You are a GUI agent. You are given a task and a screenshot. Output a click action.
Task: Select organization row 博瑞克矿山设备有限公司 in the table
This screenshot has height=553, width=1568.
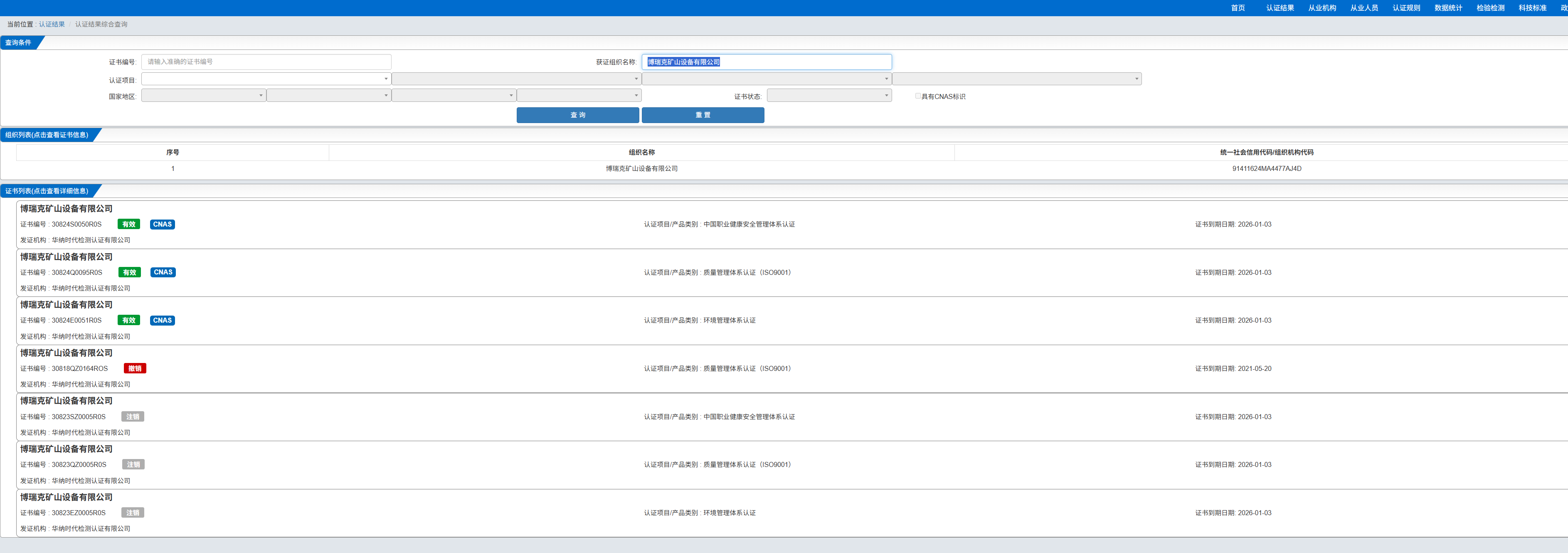pyautogui.click(x=641, y=169)
